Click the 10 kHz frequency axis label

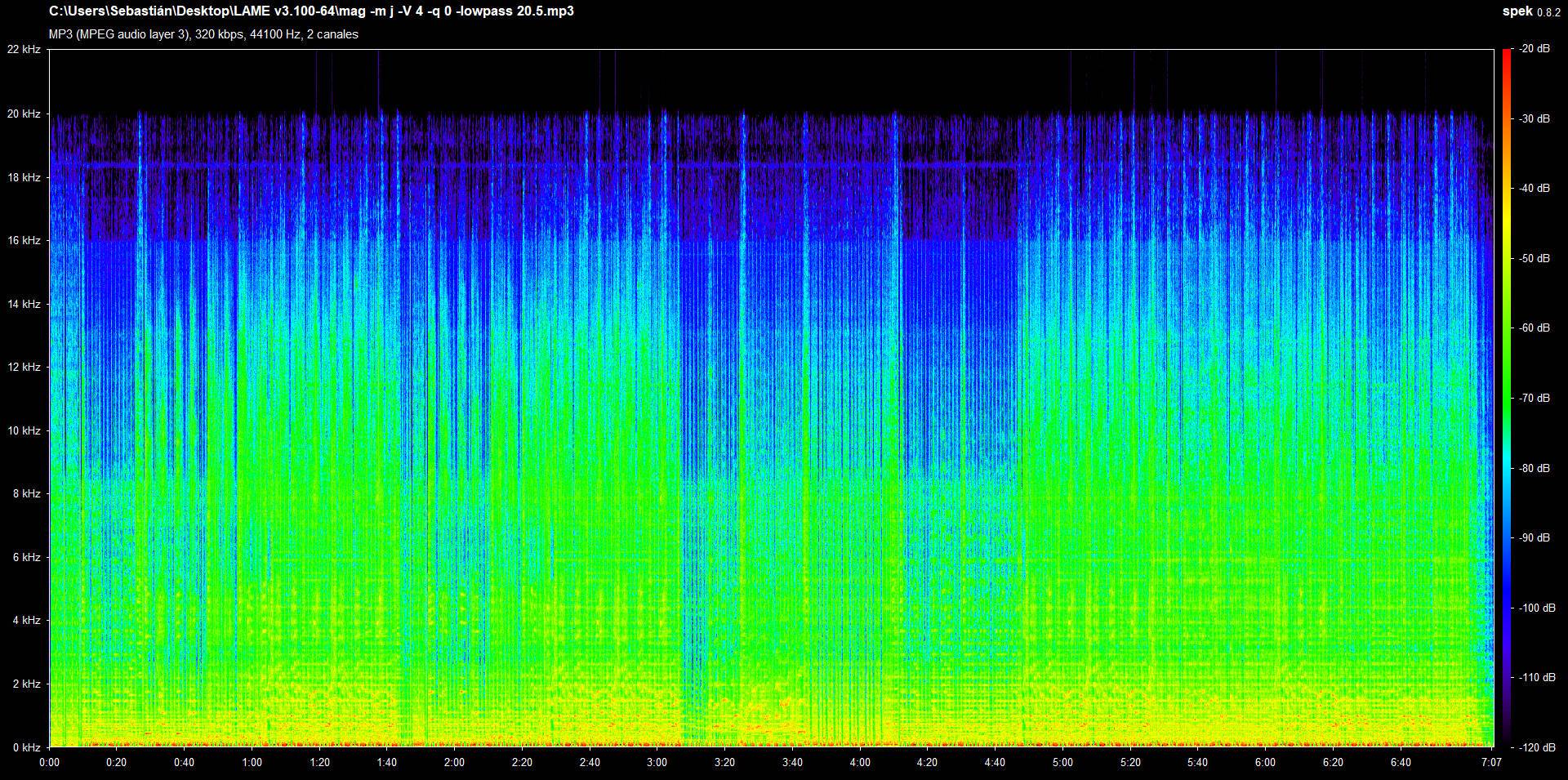click(24, 431)
